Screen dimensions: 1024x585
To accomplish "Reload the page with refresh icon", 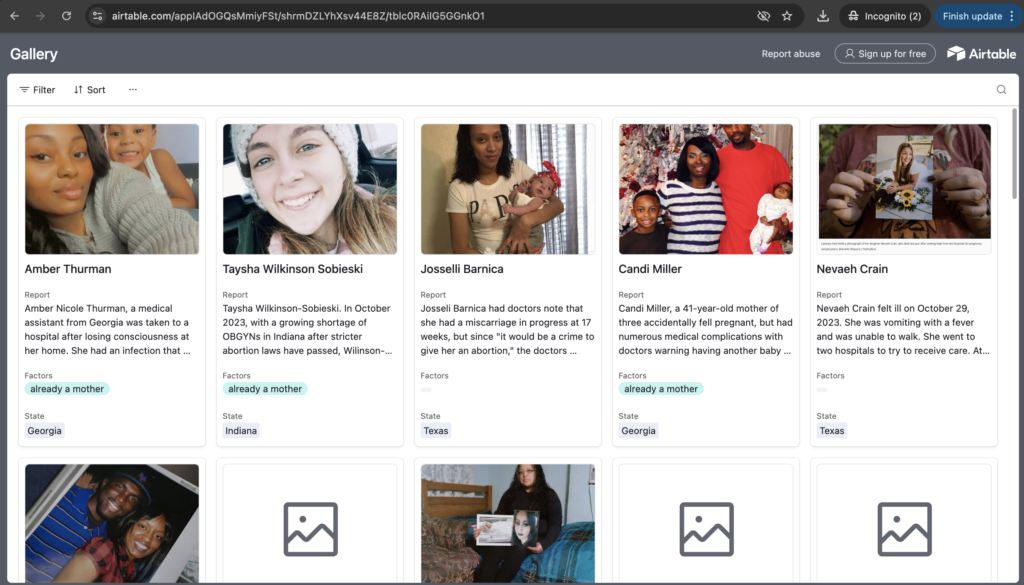I will (66, 16).
